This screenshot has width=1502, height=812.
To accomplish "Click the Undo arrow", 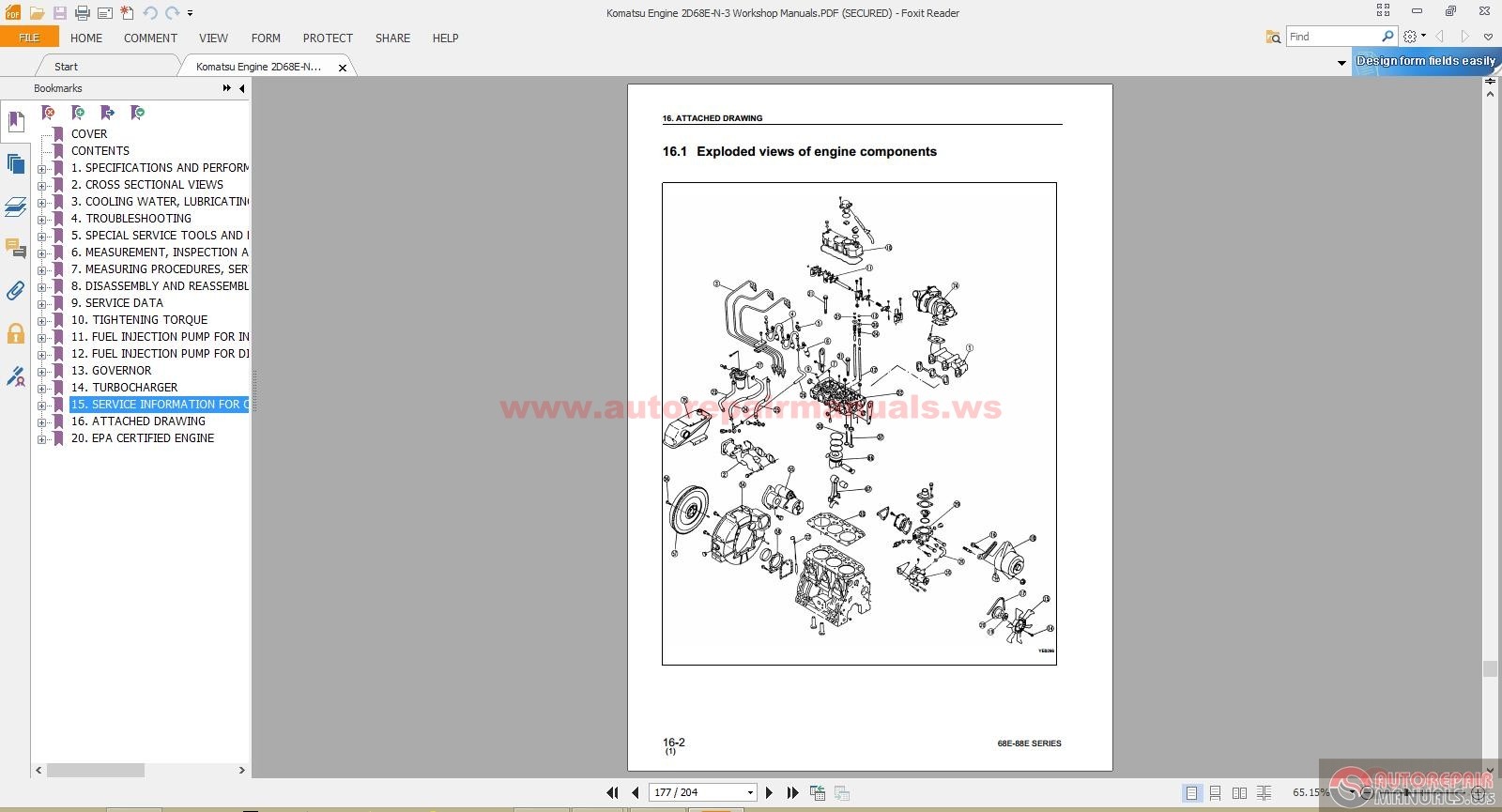I will (150, 13).
